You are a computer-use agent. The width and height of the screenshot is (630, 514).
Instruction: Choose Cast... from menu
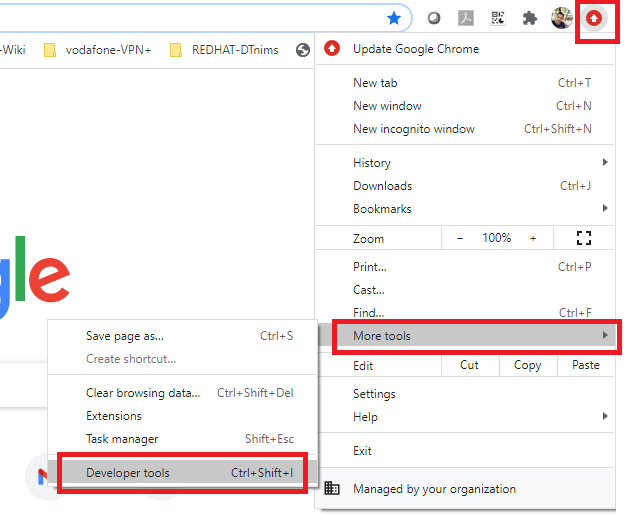point(465,290)
